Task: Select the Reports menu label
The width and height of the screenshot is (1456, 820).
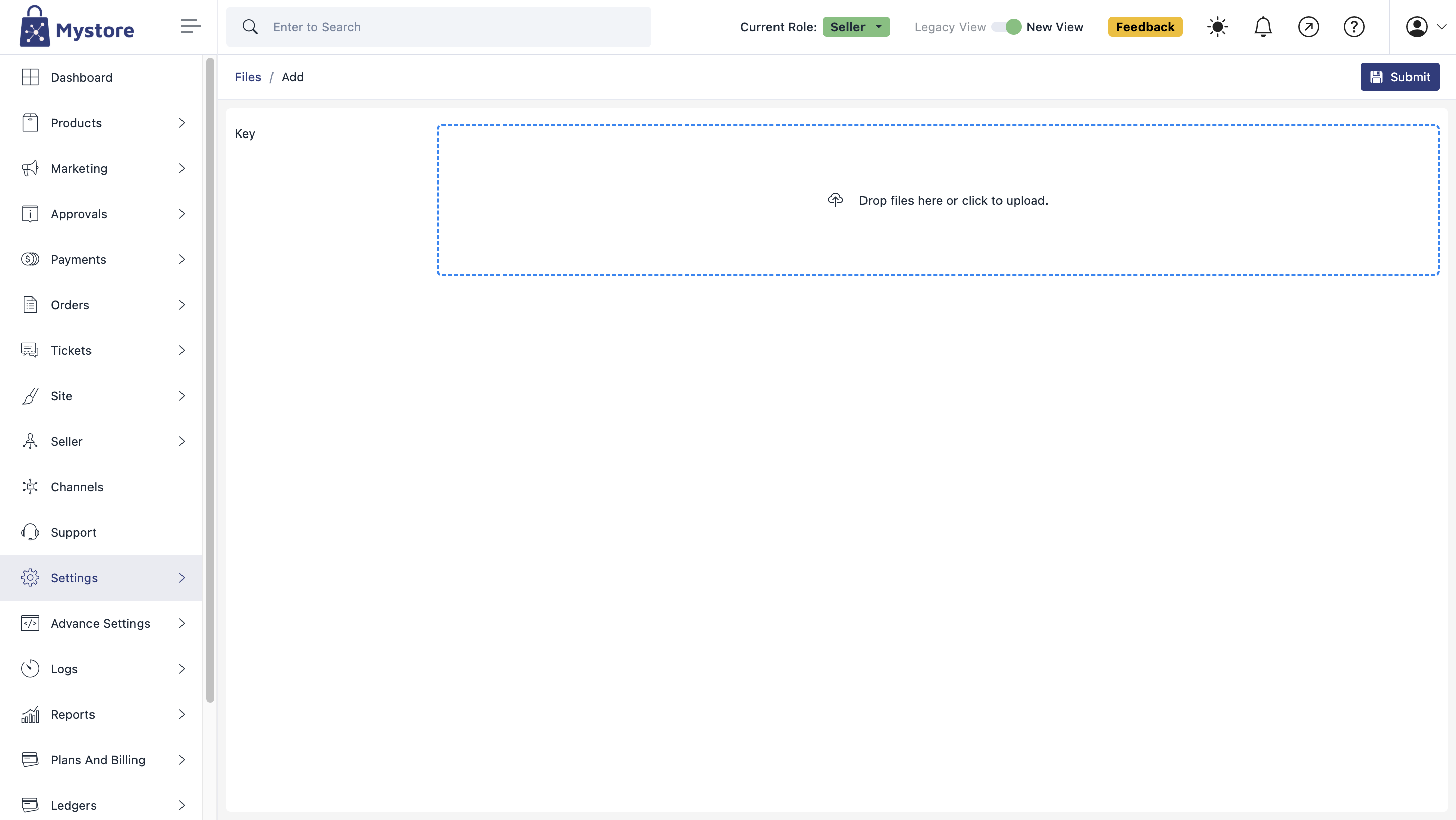Action: (72, 714)
